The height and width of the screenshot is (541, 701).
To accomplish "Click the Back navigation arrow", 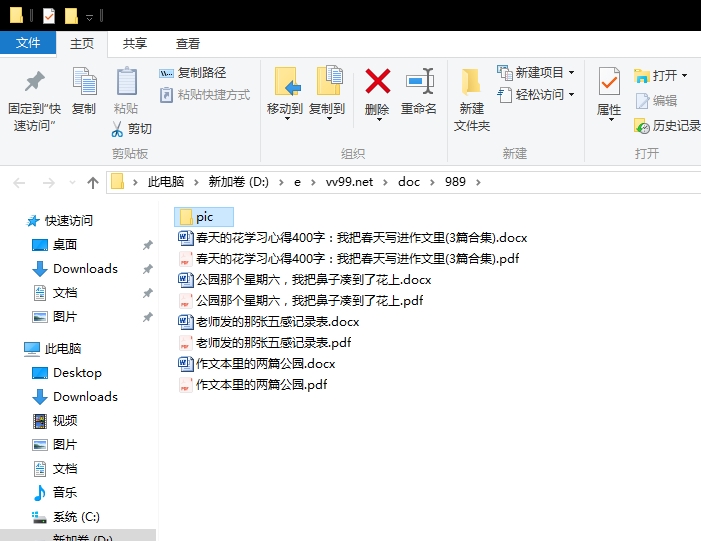I will [x=19, y=183].
